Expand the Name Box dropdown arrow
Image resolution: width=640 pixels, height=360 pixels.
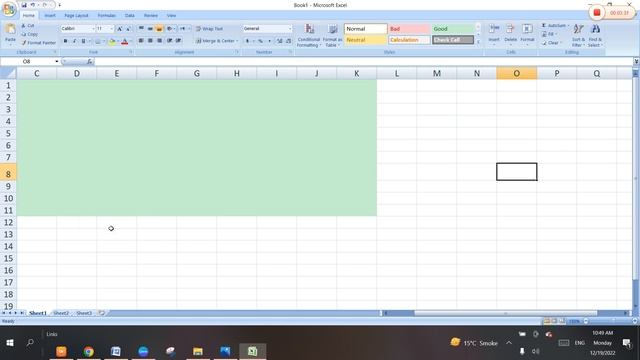56,61
